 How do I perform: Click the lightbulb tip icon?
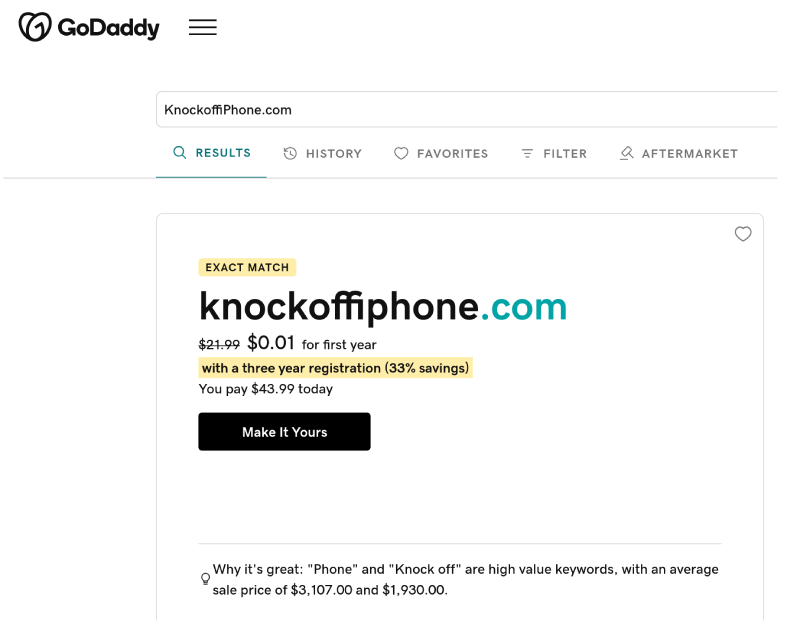coord(206,579)
